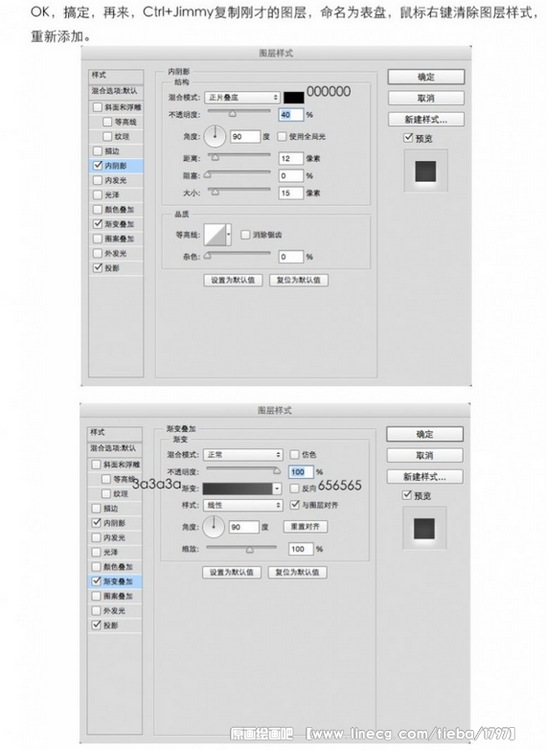Click the 不透明度 field showing 100
The height and width of the screenshot is (750, 547).
pyautogui.click(x=301, y=472)
